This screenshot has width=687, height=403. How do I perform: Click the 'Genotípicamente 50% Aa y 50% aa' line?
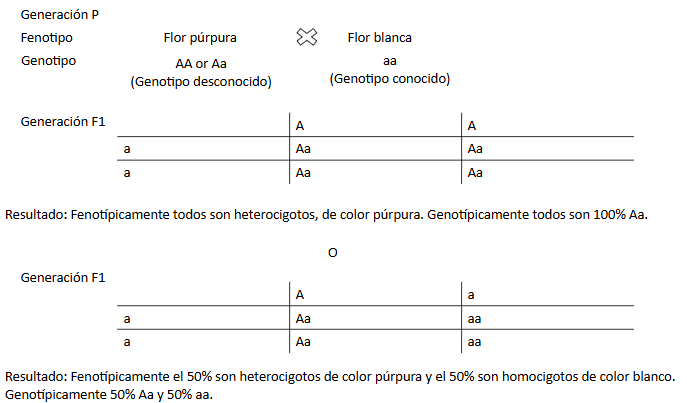109,395
